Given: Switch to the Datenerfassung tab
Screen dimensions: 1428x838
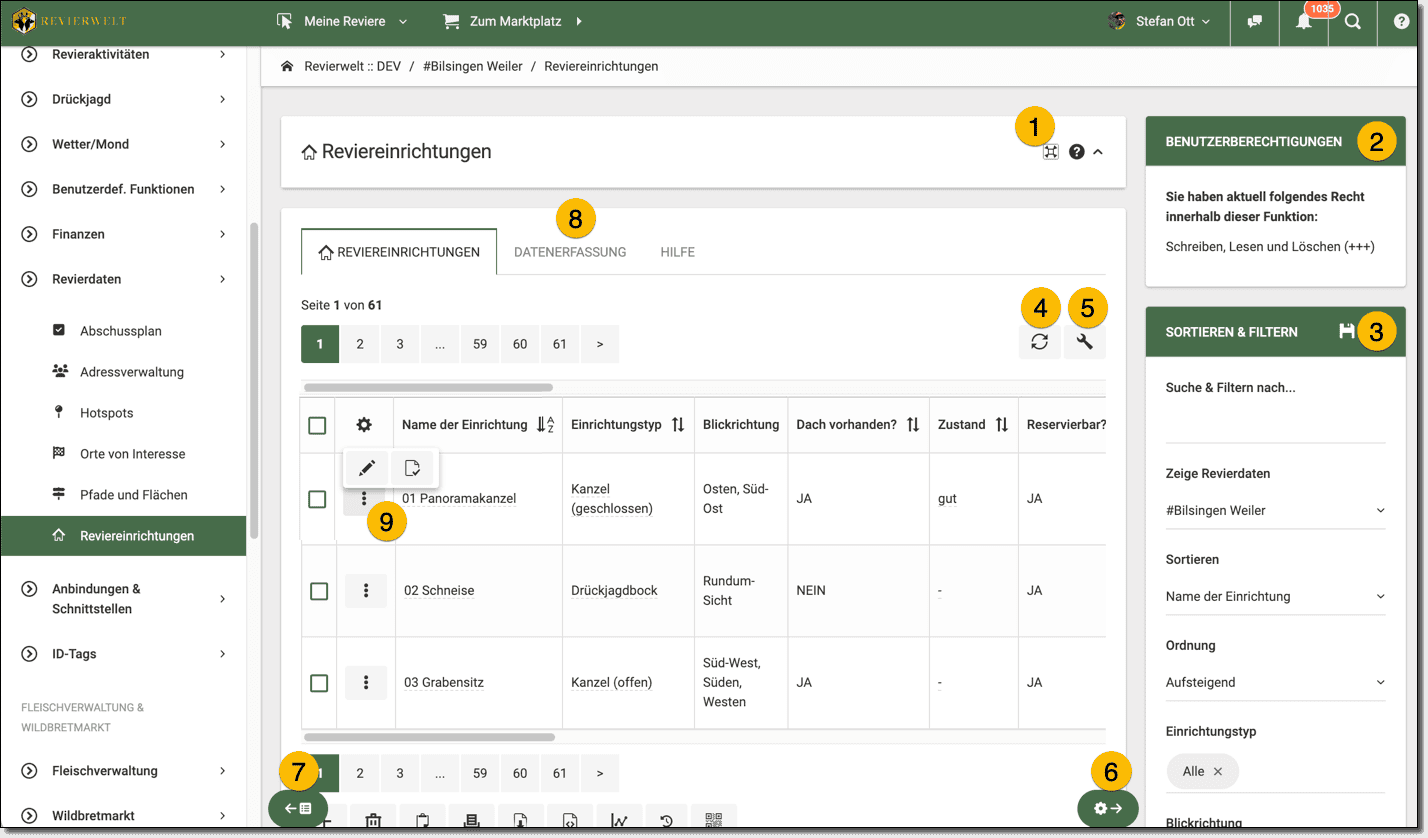Looking at the screenshot, I should 570,252.
